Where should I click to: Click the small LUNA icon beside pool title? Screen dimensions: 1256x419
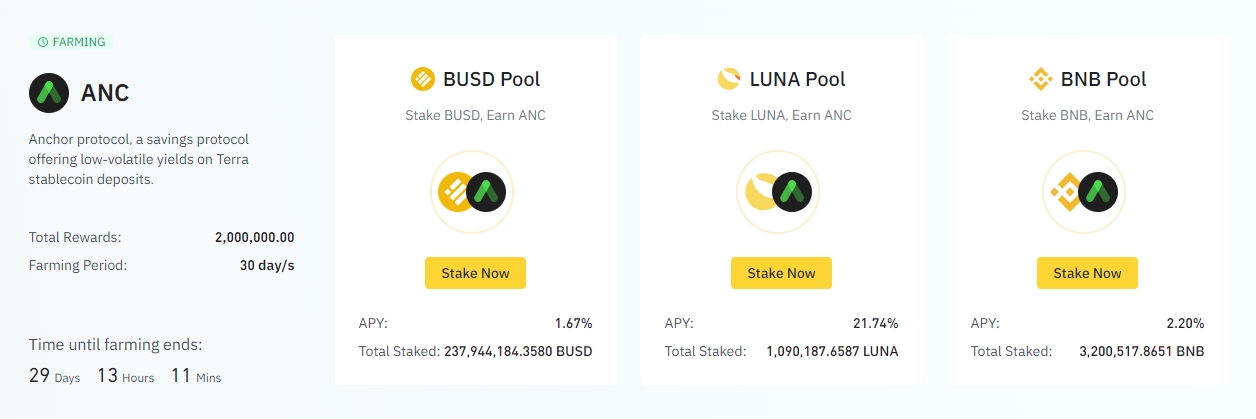(x=729, y=79)
